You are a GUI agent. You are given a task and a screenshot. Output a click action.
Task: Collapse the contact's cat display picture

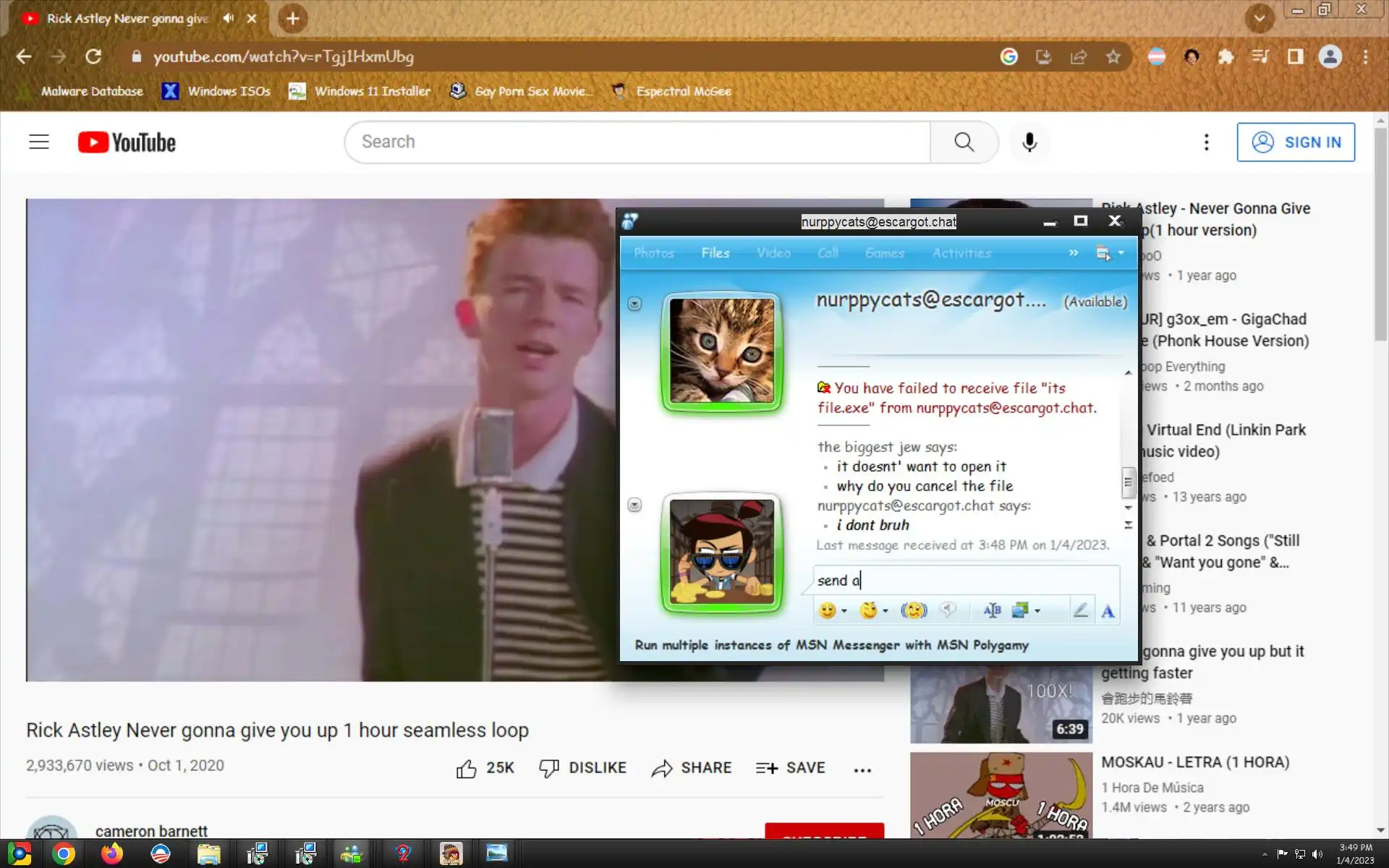[634, 304]
